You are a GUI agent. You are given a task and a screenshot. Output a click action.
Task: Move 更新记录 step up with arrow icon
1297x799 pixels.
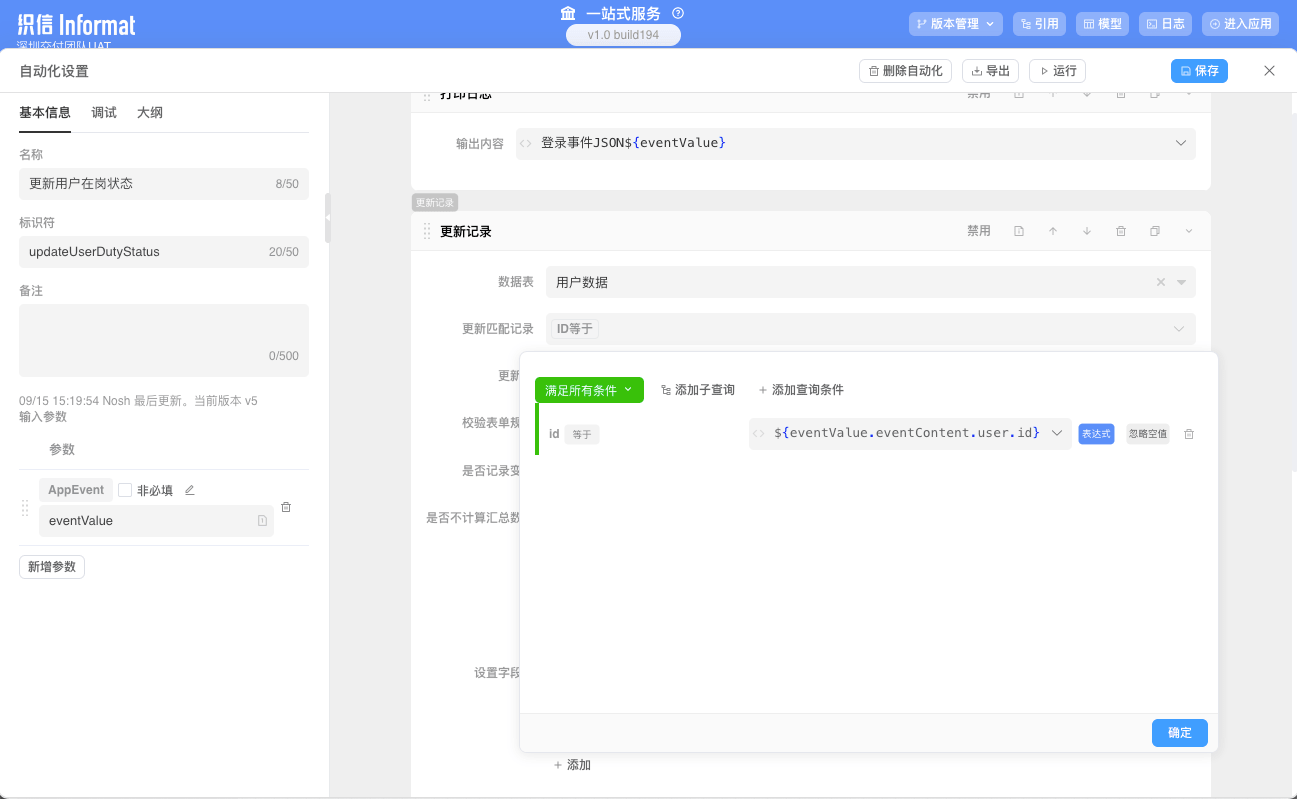1053,231
